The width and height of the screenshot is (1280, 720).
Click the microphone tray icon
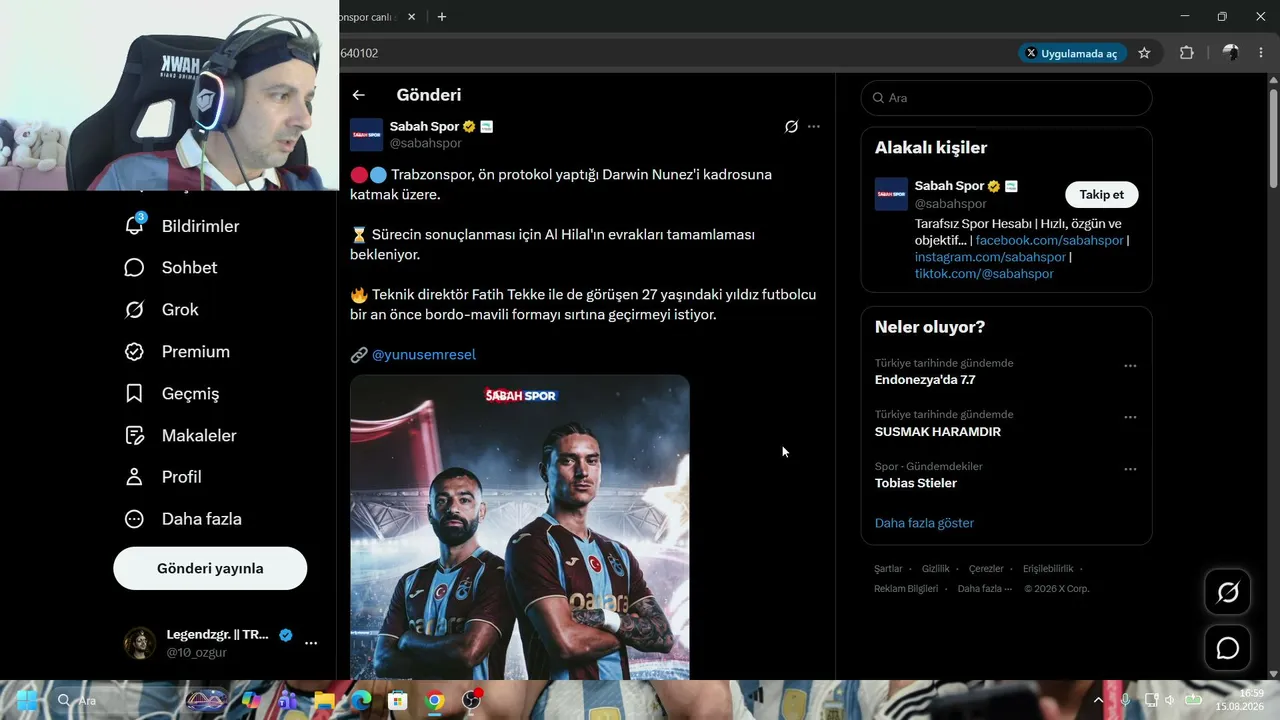pyautogui.click(x=1126, y=700)
